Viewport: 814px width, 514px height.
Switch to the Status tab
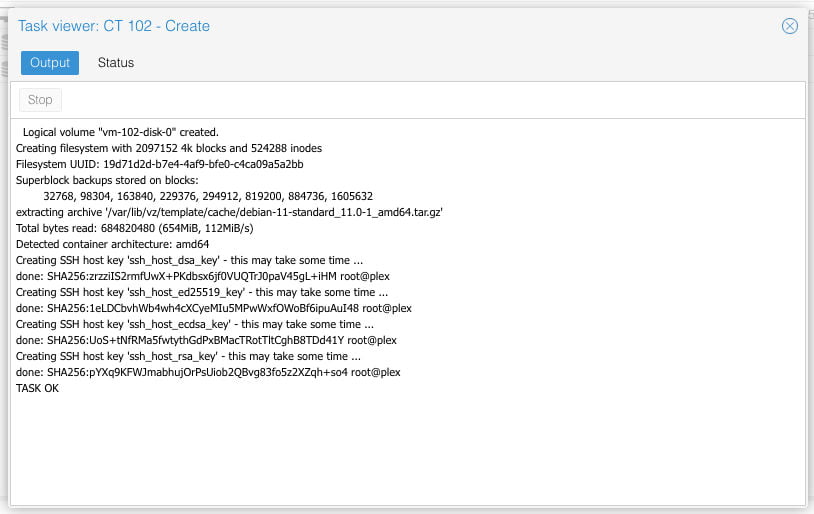[x=115, y=63]
